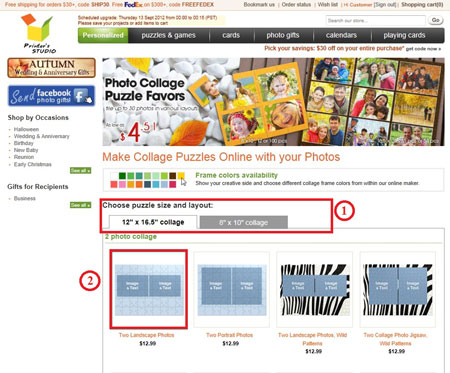Choose the Two Landscape Photos layout thumbnail
Viewport: 450px width, 373px height.
tap(149, 289)
